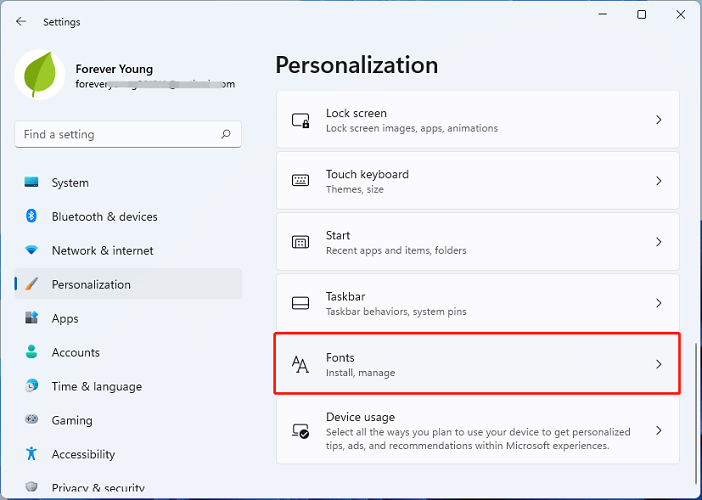This screenshot has width=702, height=500.
Task: Open Taskbar behaviors settings row
Action: 477,303
